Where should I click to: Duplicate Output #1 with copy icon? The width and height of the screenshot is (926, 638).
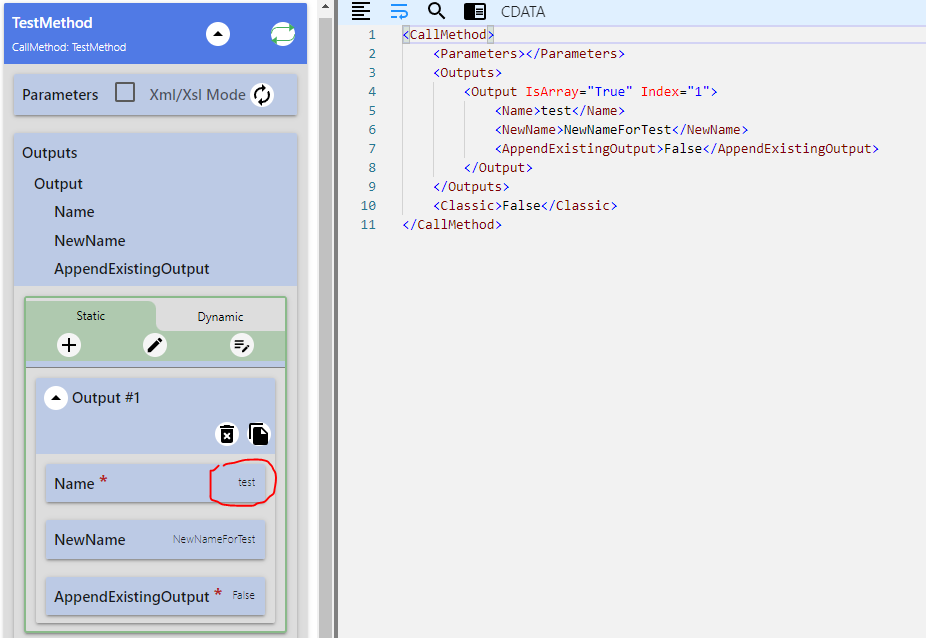click(x=259, y=434)
